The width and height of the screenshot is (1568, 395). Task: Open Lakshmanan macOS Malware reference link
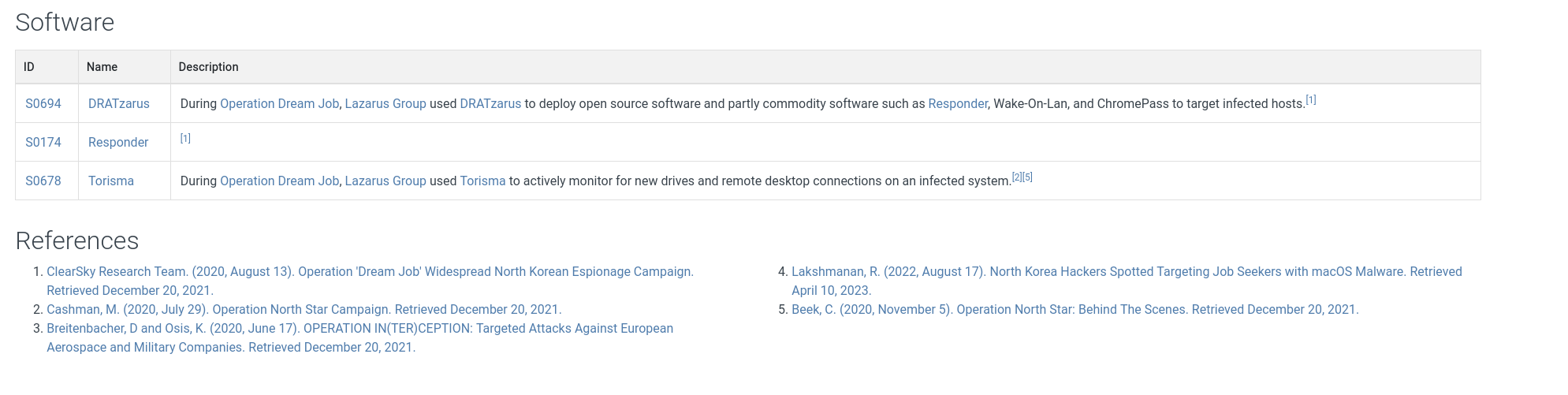click(x=1127, y=281)
